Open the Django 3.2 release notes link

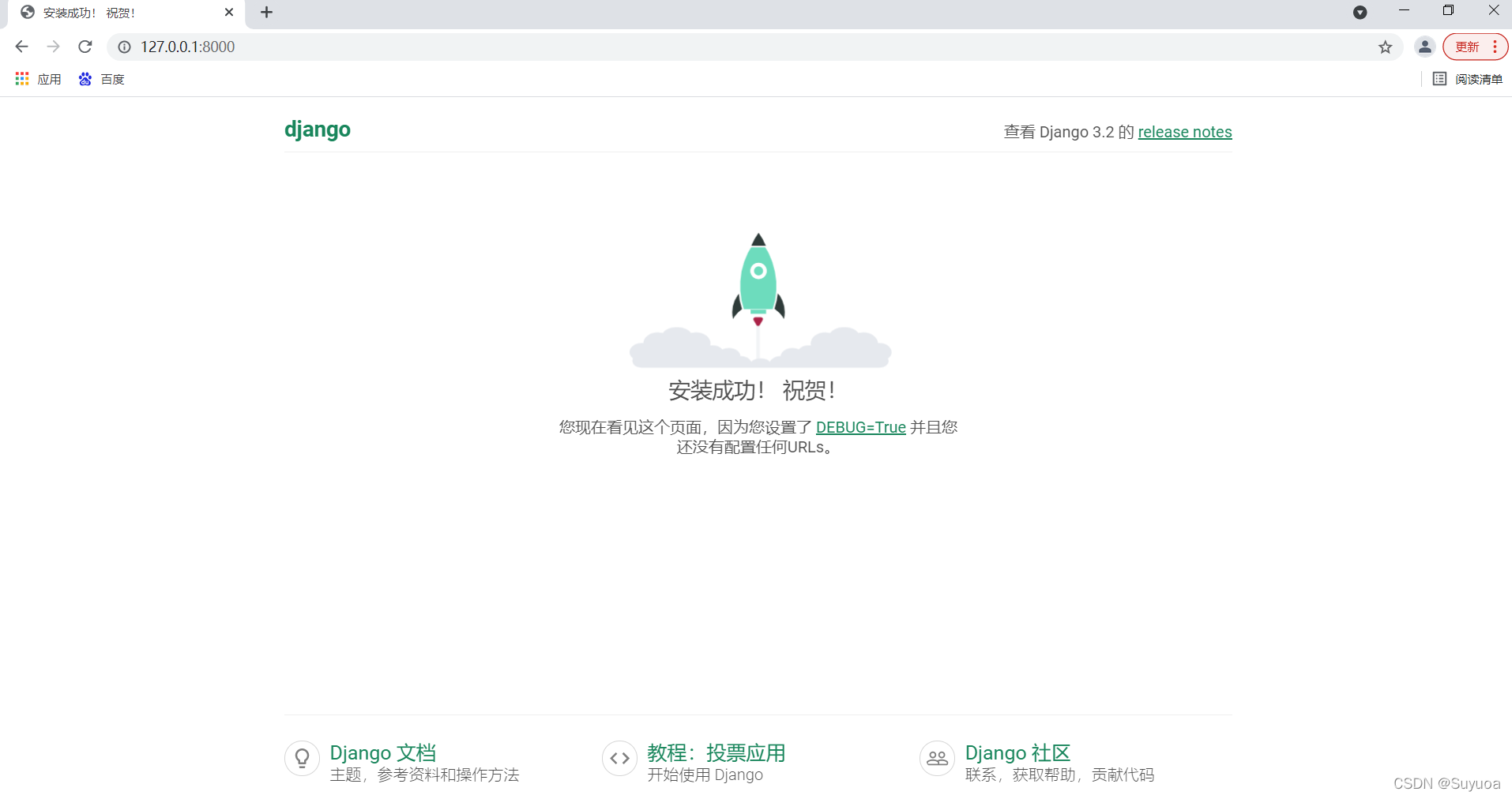(x=1184, y=132)
